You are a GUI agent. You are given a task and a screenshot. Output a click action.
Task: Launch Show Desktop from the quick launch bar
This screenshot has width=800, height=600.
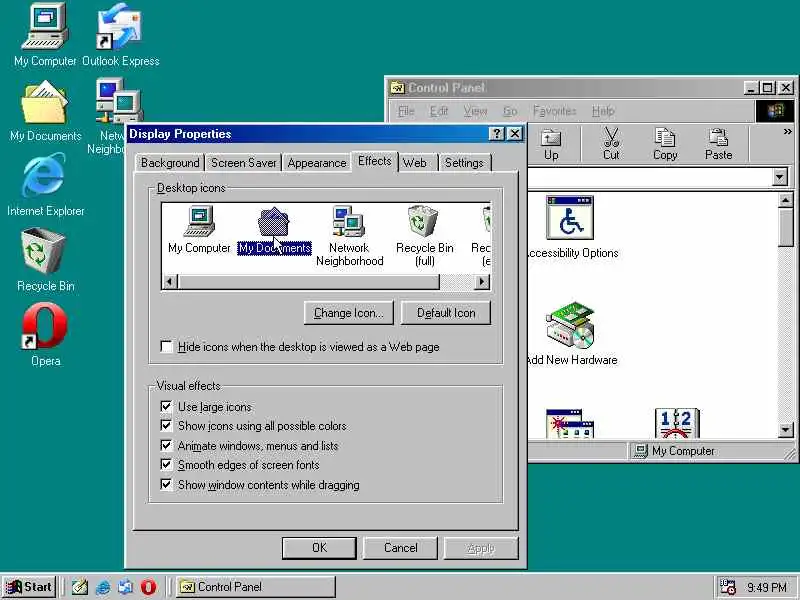[x=80, y=587]
